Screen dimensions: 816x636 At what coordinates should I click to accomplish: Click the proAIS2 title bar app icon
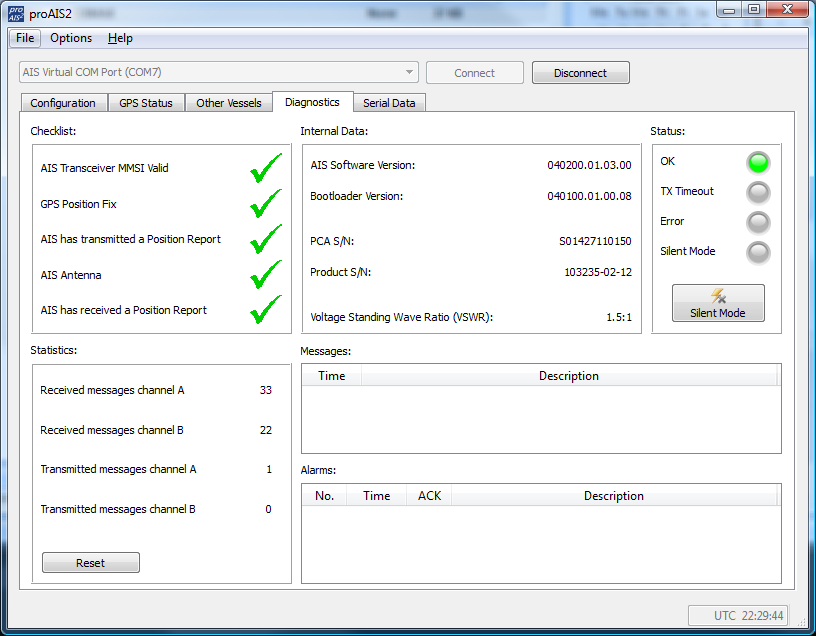(x=17, y=11)
